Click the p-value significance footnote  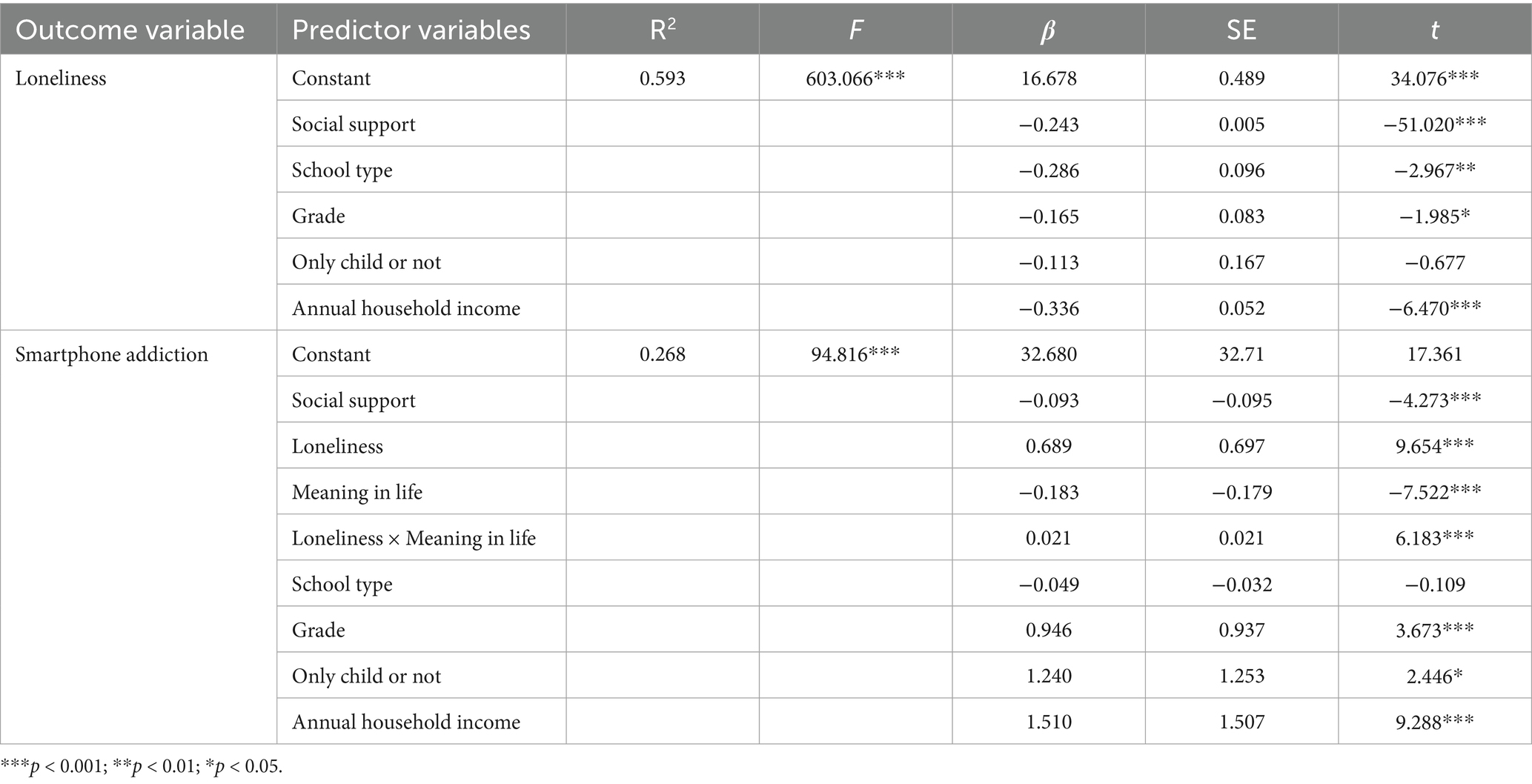[142, 766]
